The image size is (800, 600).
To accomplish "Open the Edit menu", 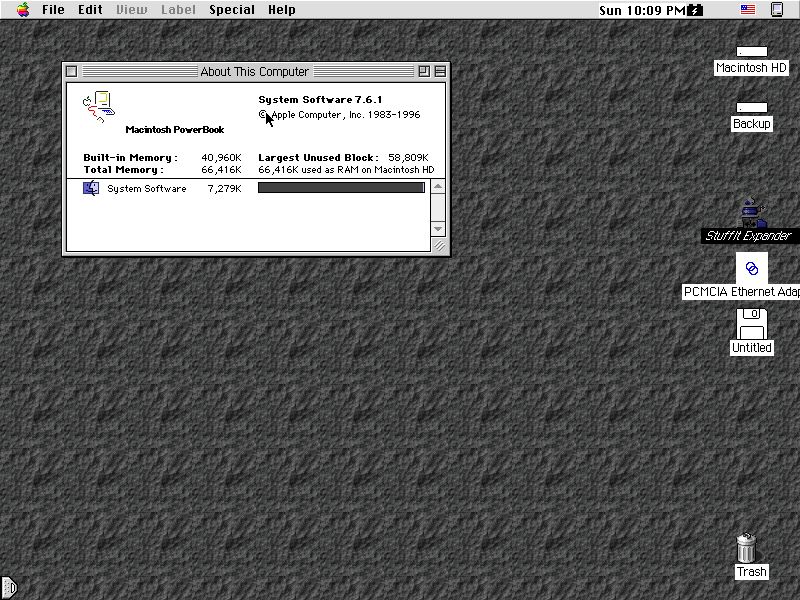I will [x=90, y=10].
